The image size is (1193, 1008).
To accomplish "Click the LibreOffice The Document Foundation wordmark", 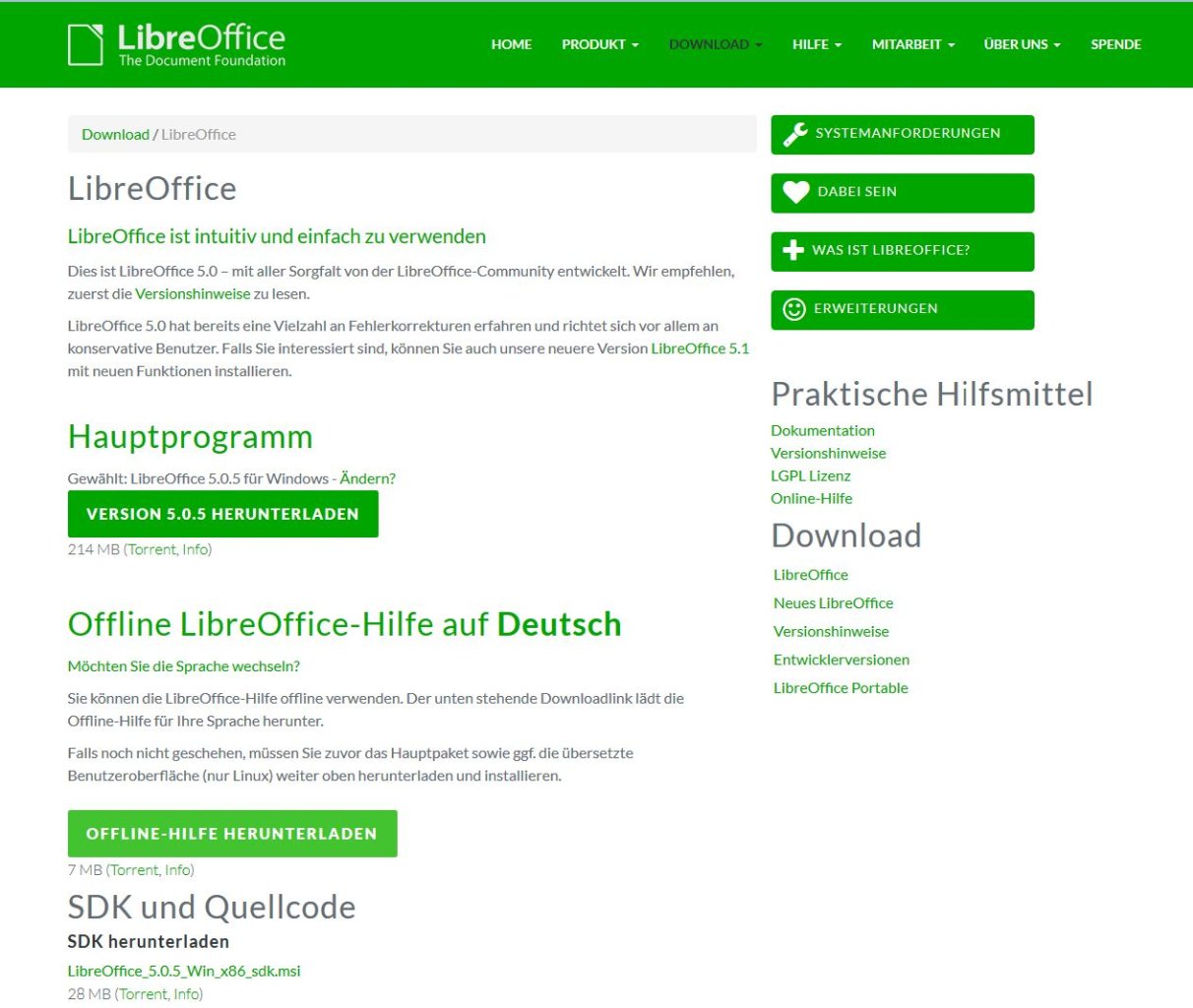I will pos(202,45).
